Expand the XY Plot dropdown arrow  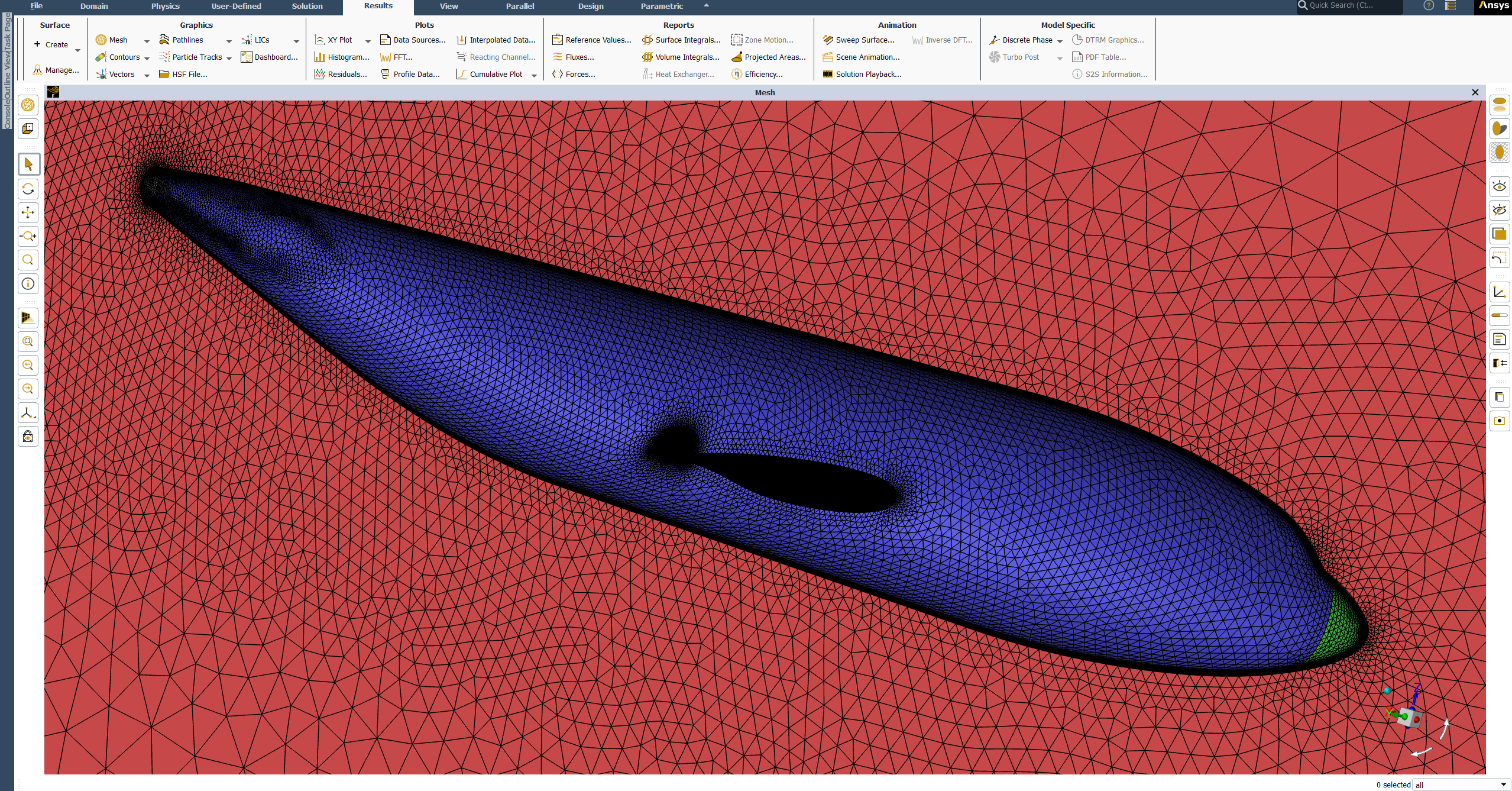(368, 41)
